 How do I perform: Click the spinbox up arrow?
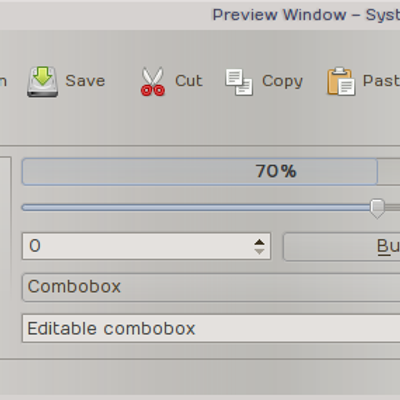click(x=259, y=242)
